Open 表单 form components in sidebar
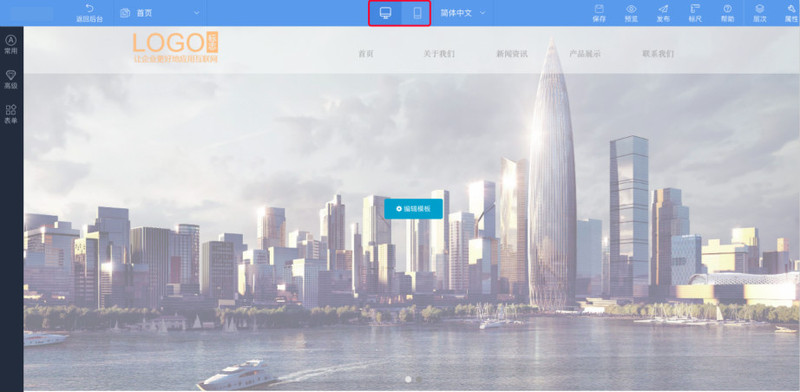The height and width of the screenshot is (392, 800). pos(11,114)
